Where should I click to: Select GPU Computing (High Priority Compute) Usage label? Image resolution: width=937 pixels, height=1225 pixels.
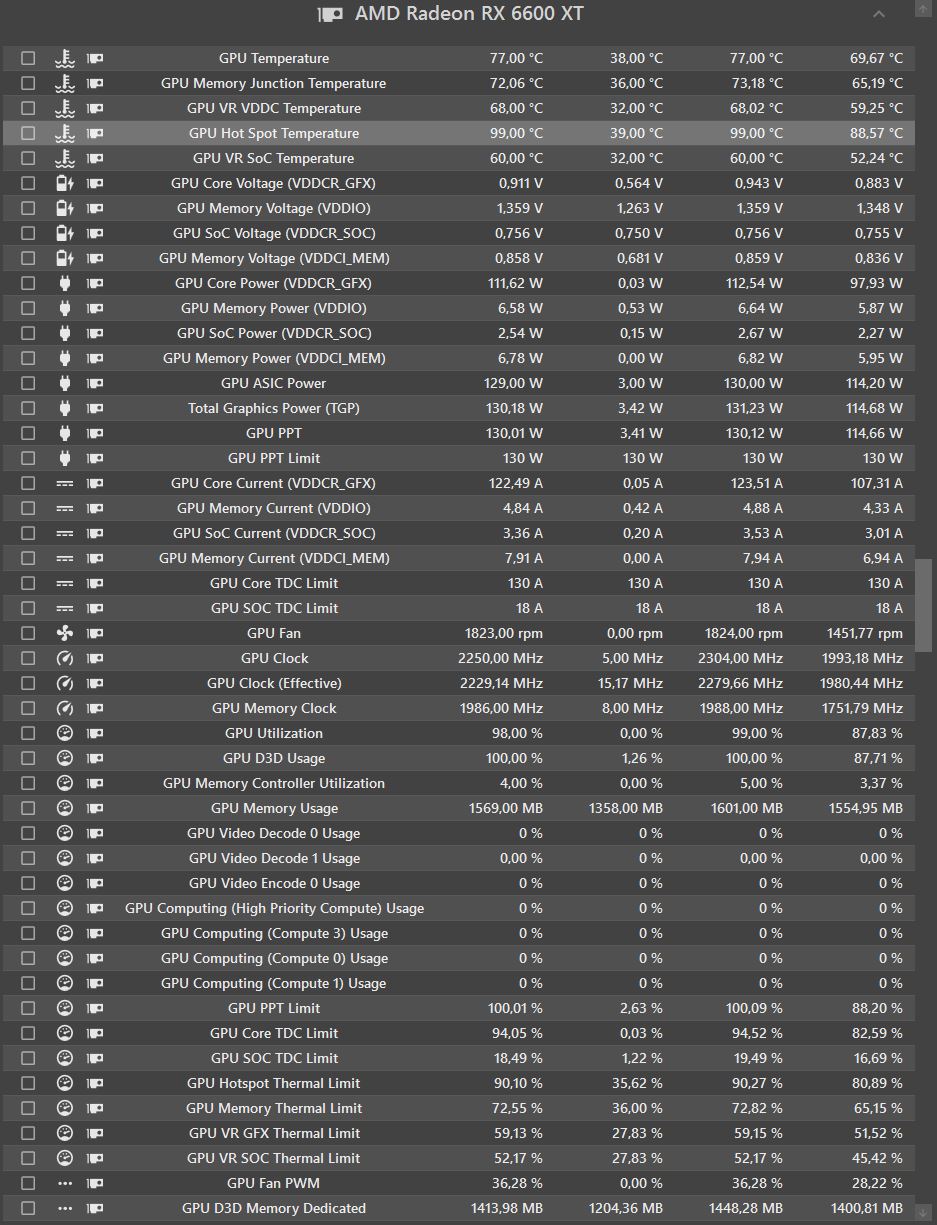[274, 908]
